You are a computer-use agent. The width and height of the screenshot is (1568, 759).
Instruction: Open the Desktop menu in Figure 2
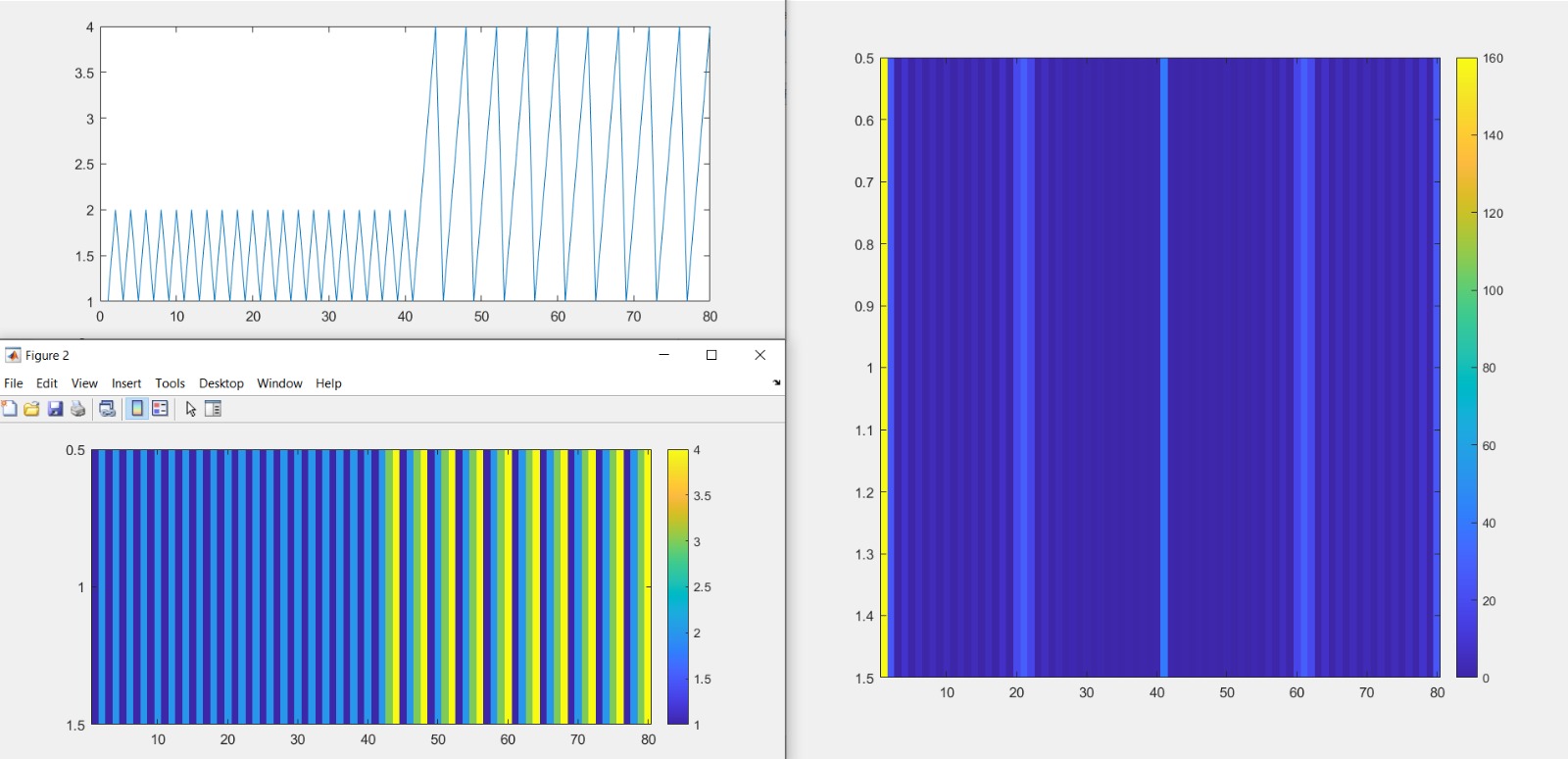(221, 383)
